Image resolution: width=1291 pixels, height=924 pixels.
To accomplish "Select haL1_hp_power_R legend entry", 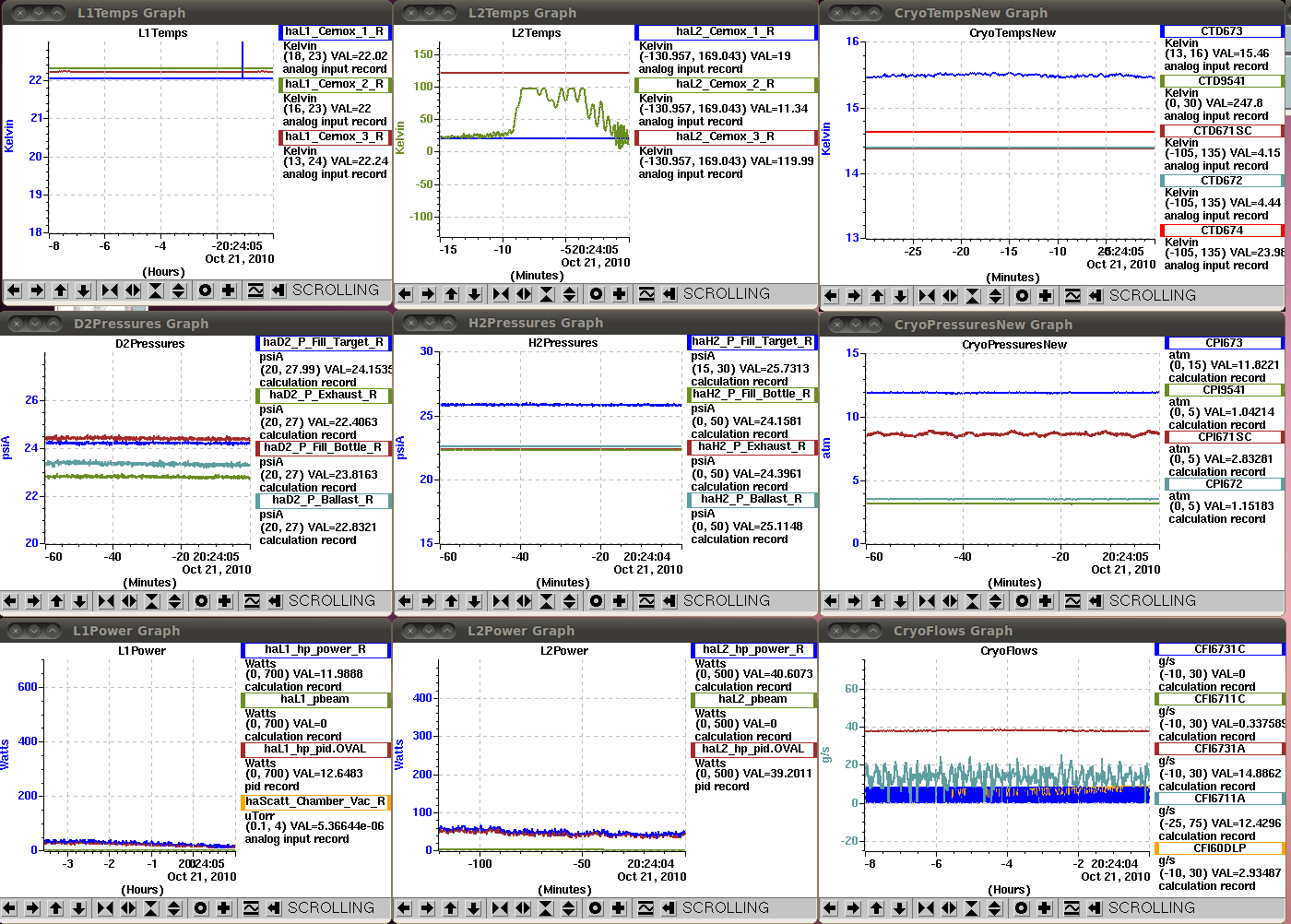I will coord(316,650).
